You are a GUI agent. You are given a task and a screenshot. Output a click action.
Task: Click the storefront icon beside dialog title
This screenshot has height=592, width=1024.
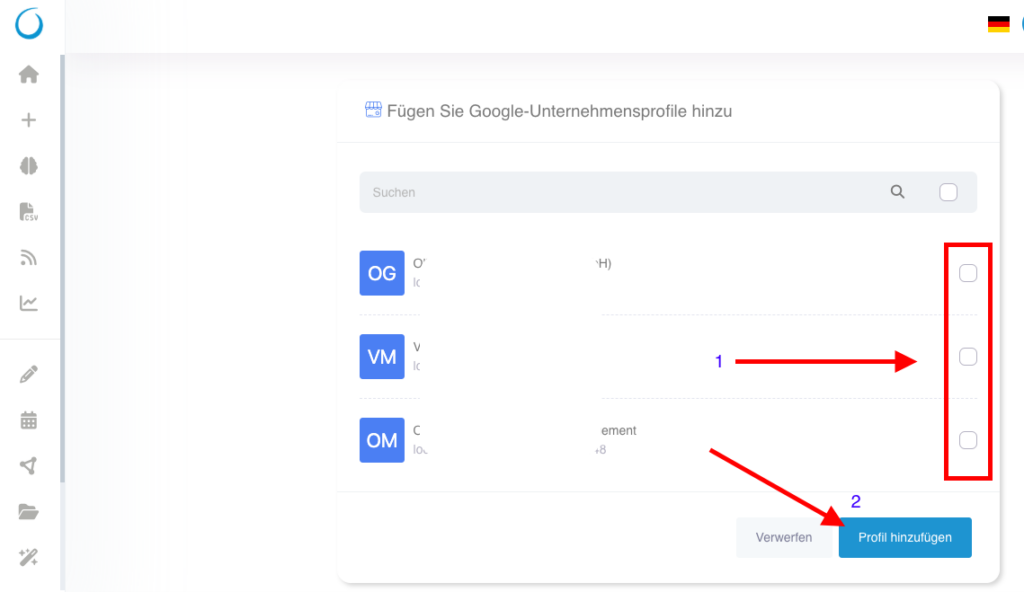(373, 110)
